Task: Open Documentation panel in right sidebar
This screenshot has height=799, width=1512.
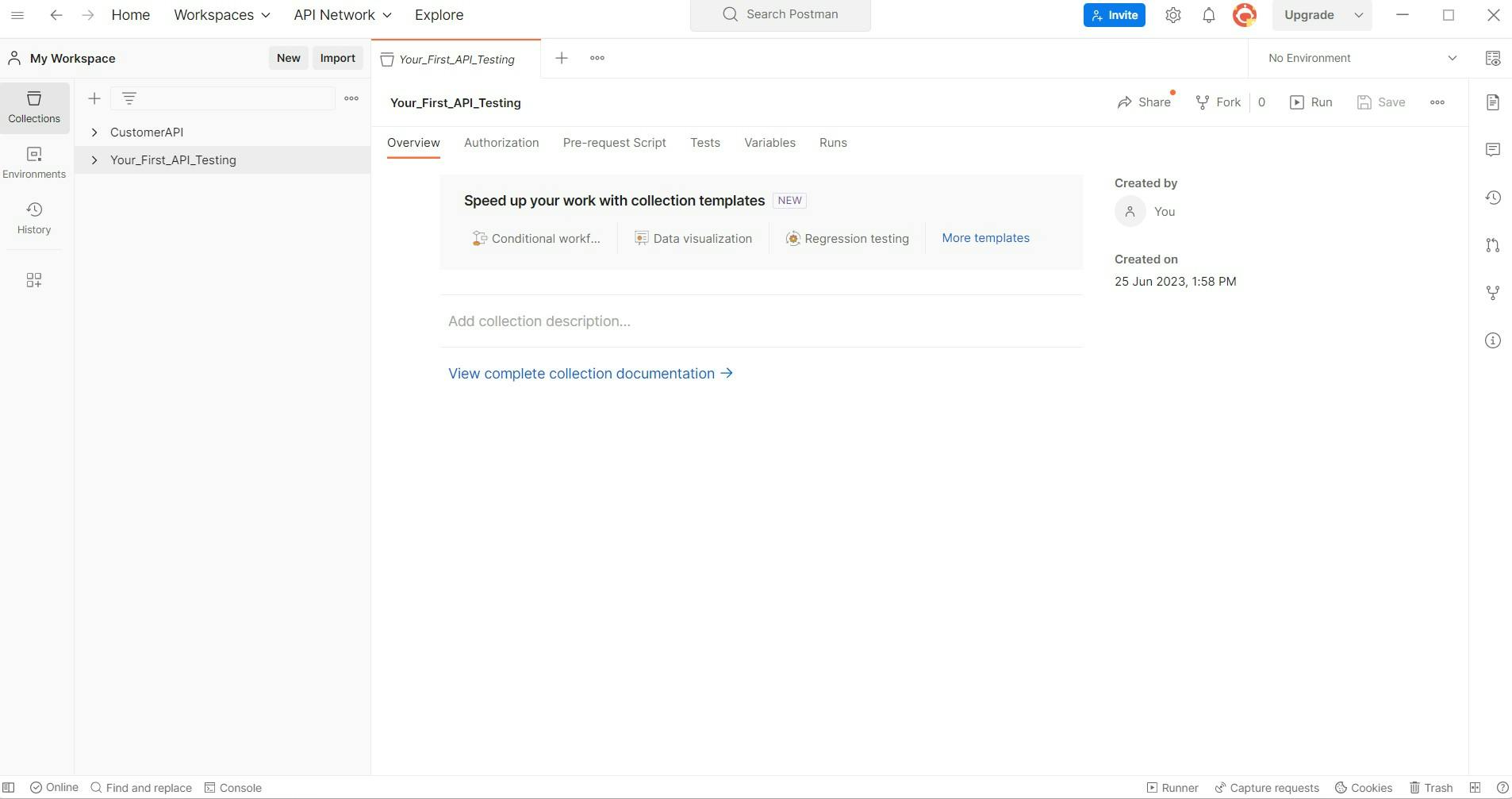Action: point(1493,102)
